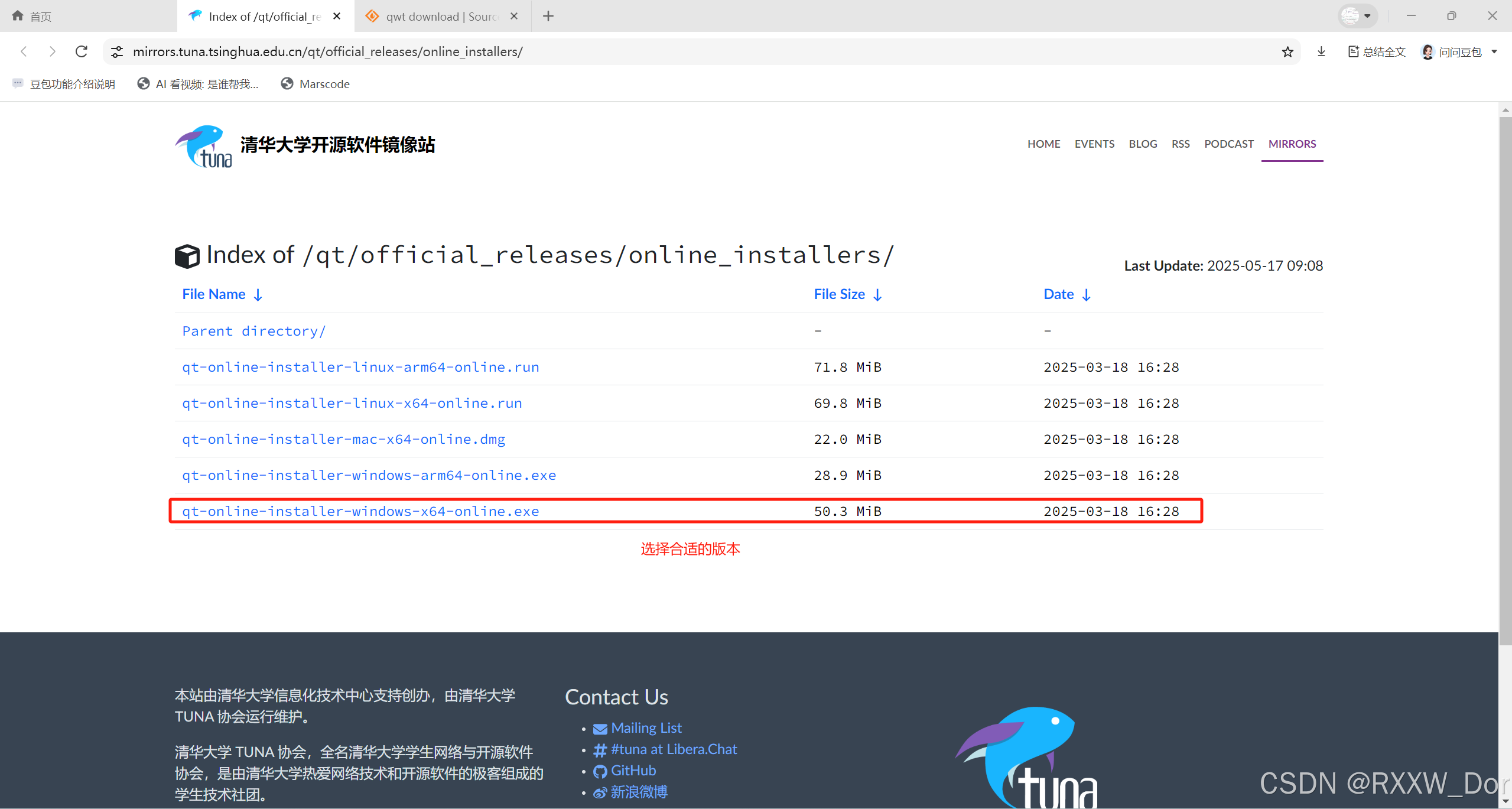
Task: Expand the 问问豆包 dropdown arrow
Action: (x=1494, y=52)
